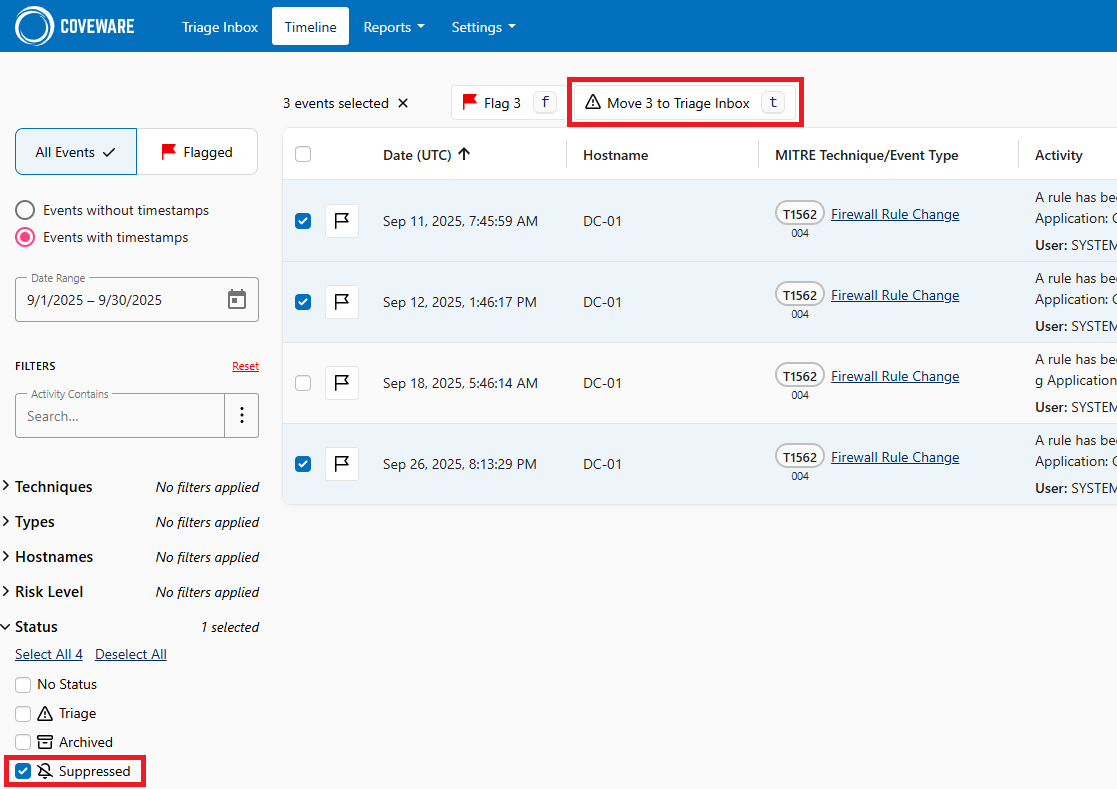
Task: Show only Flagged events
Action: click(197, 152)
